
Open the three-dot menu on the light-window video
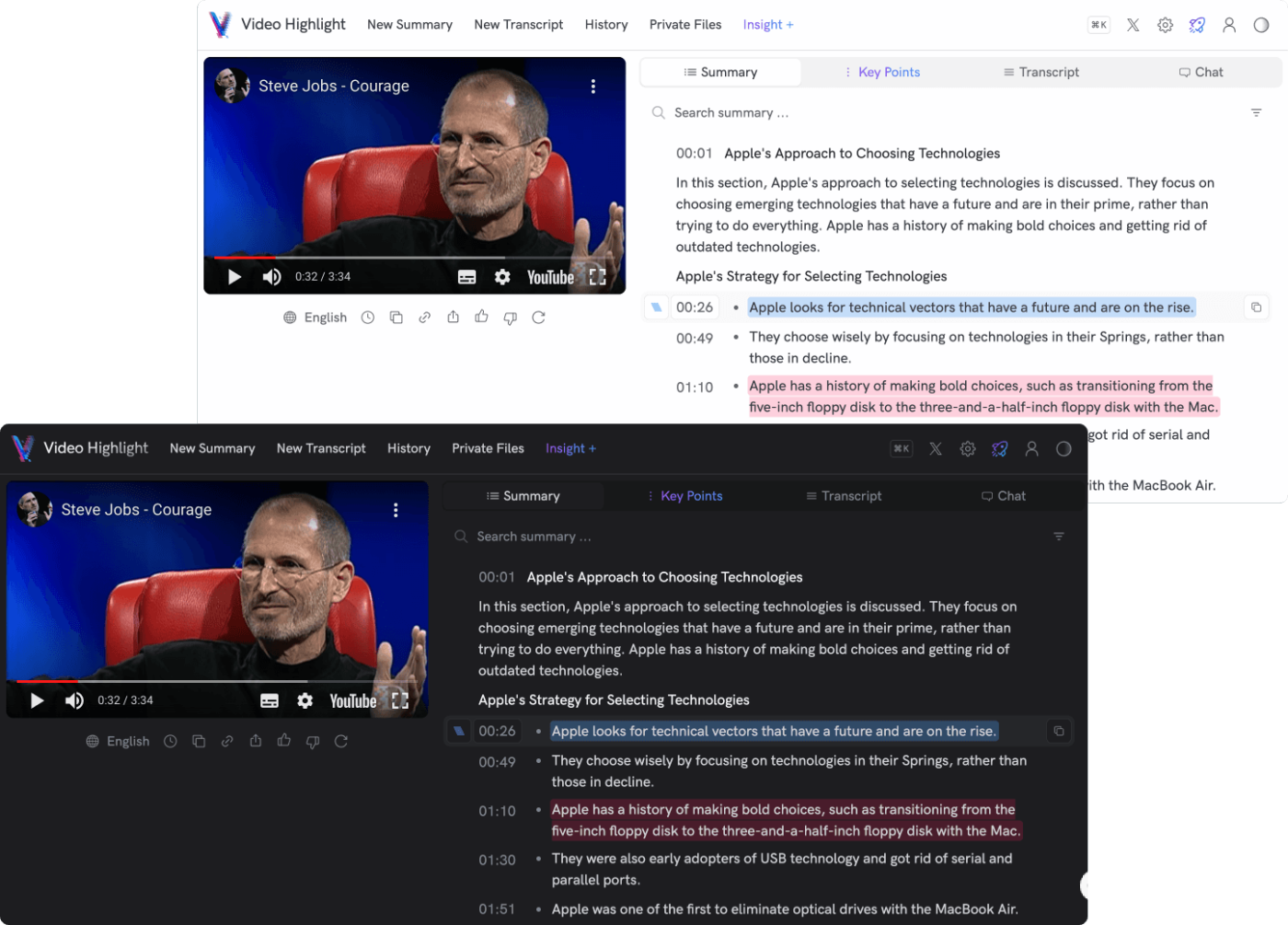pyautogui.click(x=593, y=87)
